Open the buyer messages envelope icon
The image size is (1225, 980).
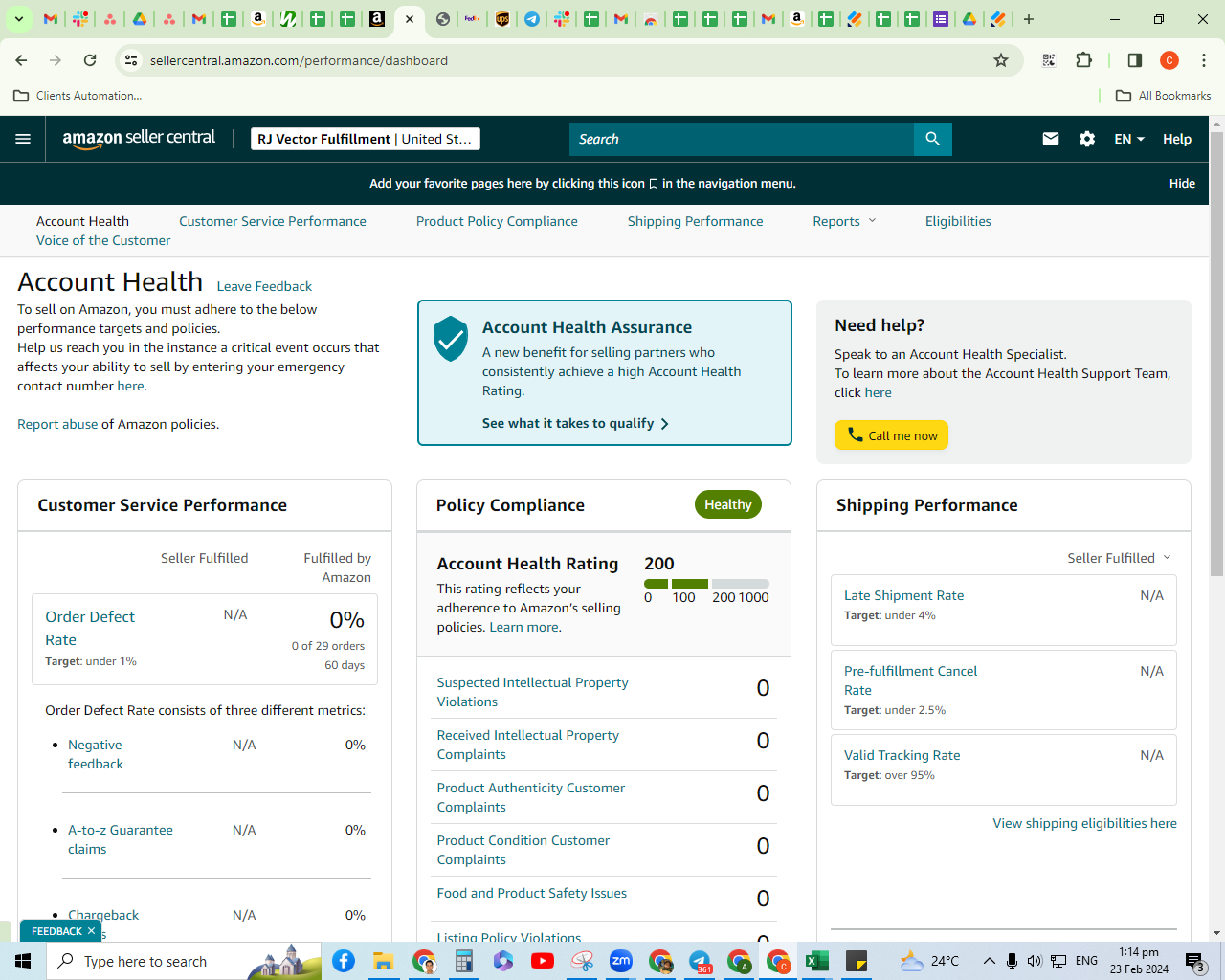(x=1051, y=139)
